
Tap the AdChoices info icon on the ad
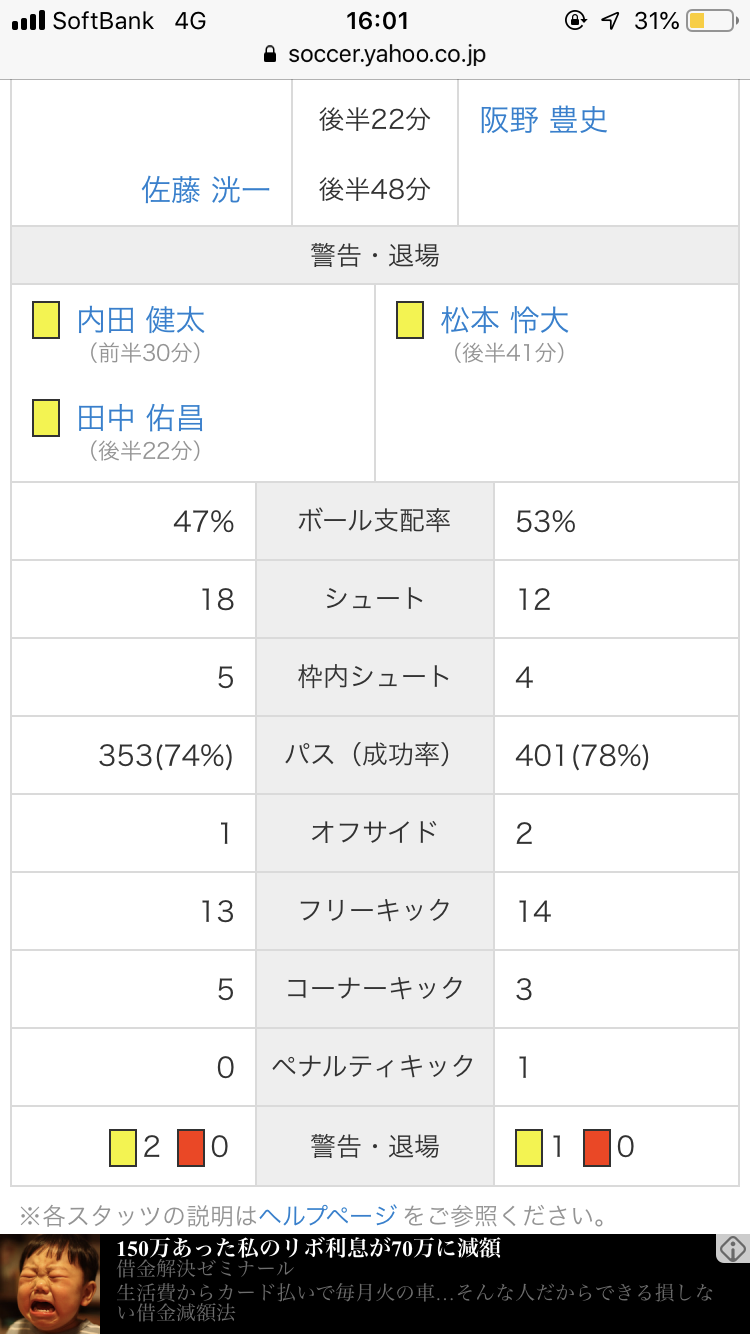732,1248
